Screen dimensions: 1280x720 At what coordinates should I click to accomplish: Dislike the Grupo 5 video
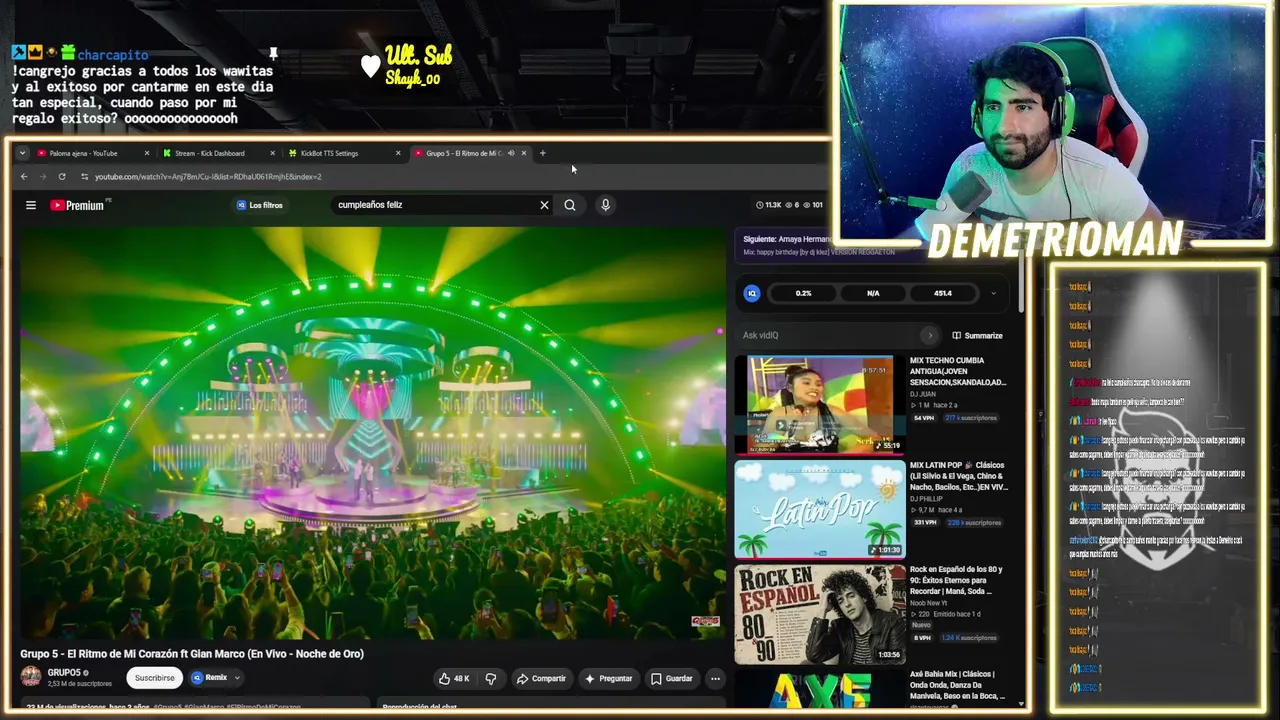490,678
